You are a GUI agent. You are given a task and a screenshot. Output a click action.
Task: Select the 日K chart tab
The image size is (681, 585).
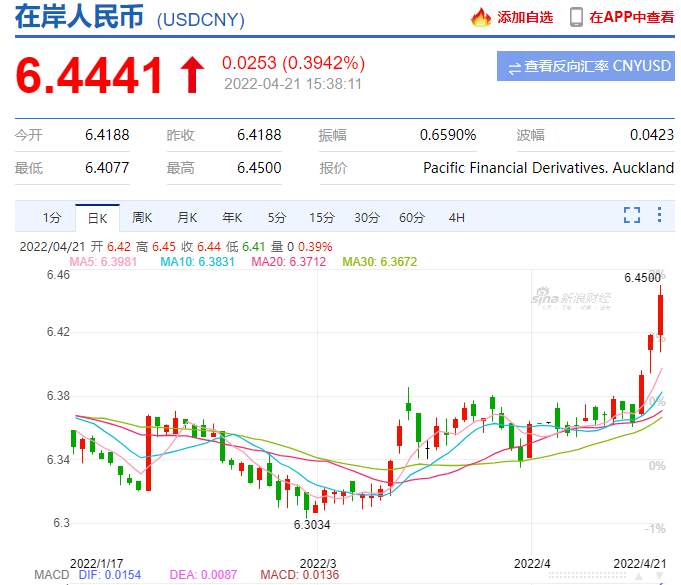pos(97,218)
